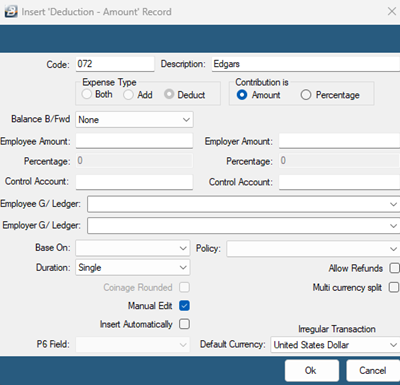Click the Irregular Transaction label

pyautogui.click(x=337, y=329)
